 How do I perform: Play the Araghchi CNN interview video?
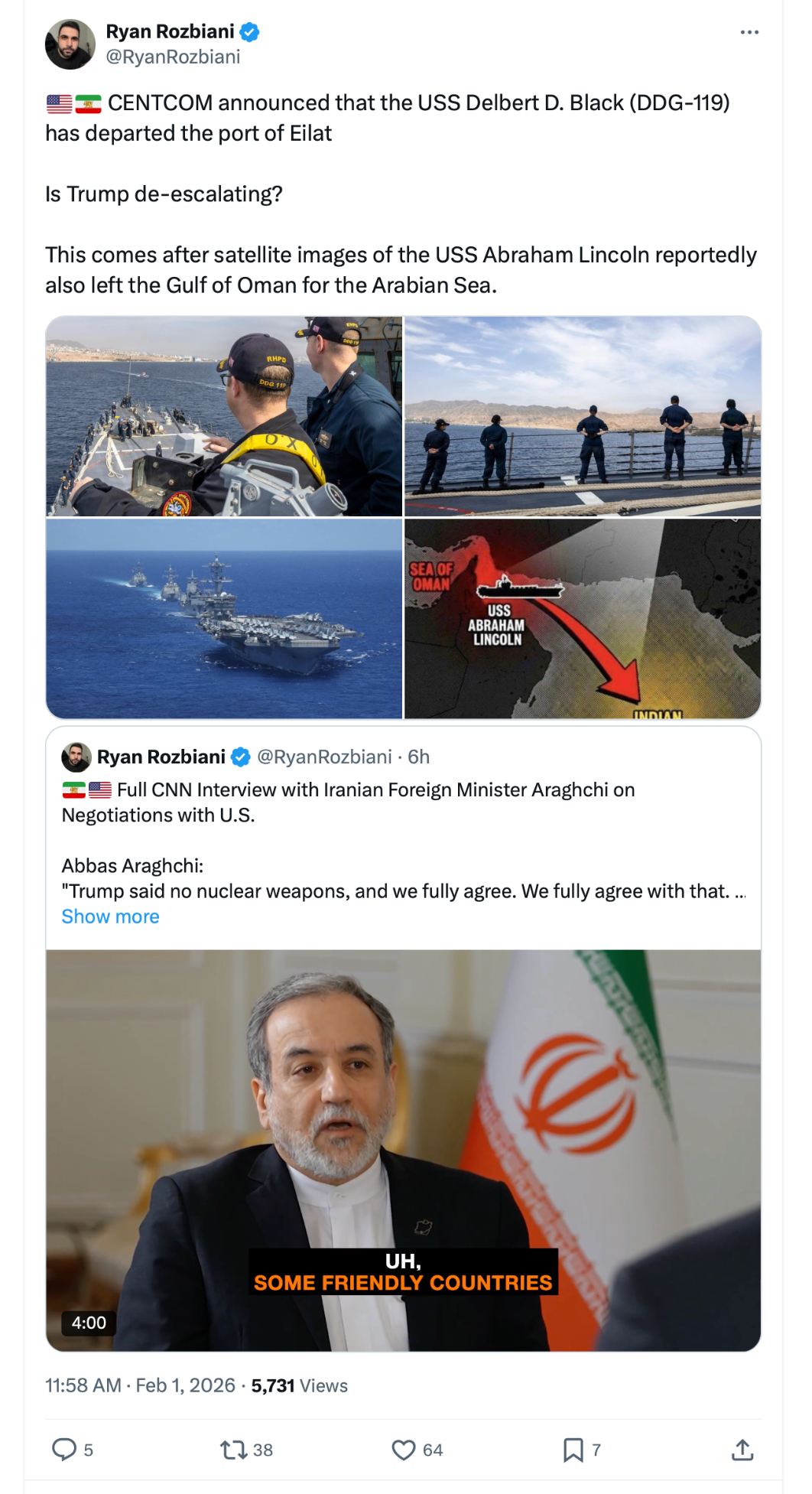click(404, 1151)
